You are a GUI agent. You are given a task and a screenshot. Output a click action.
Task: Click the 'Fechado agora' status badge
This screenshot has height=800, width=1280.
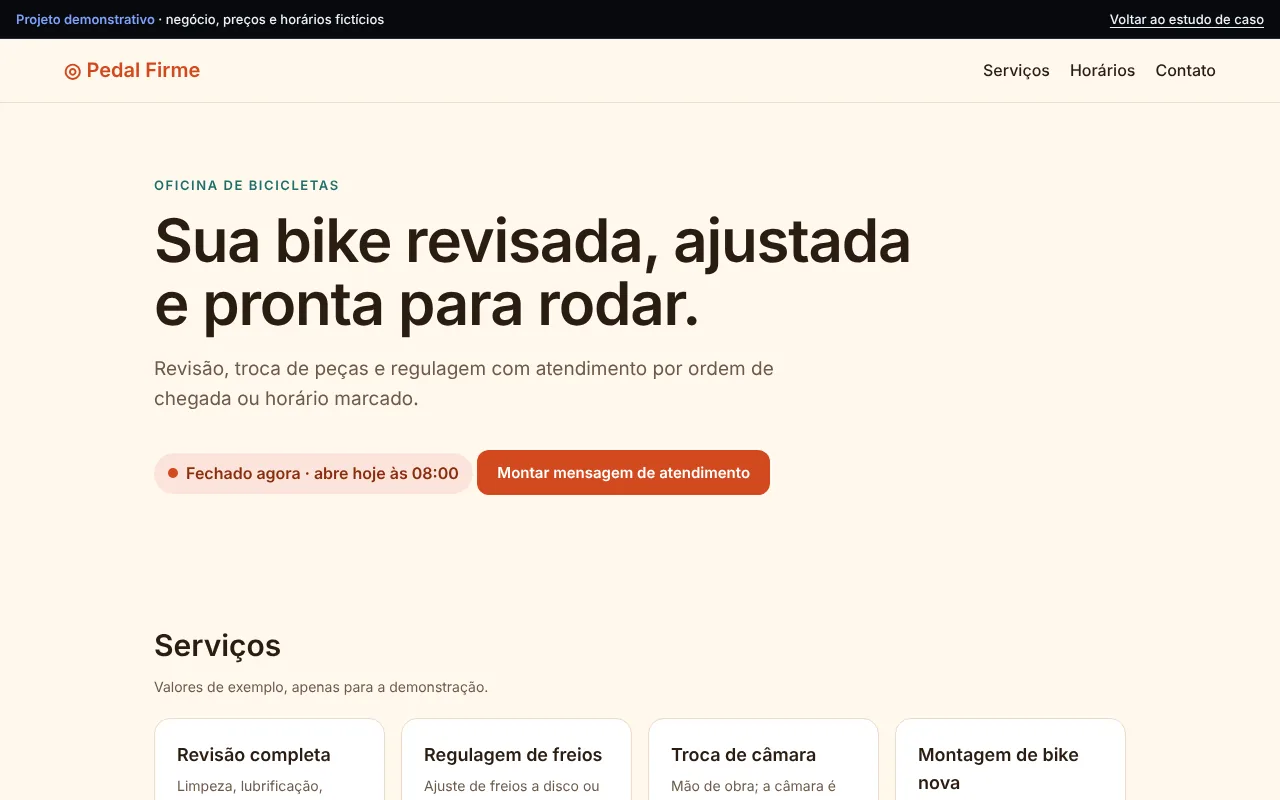point(313,473)
